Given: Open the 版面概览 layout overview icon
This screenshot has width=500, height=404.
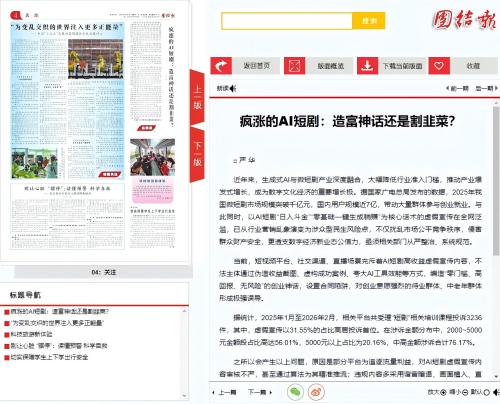Looking at the screenshot, I should coord(294,66).
